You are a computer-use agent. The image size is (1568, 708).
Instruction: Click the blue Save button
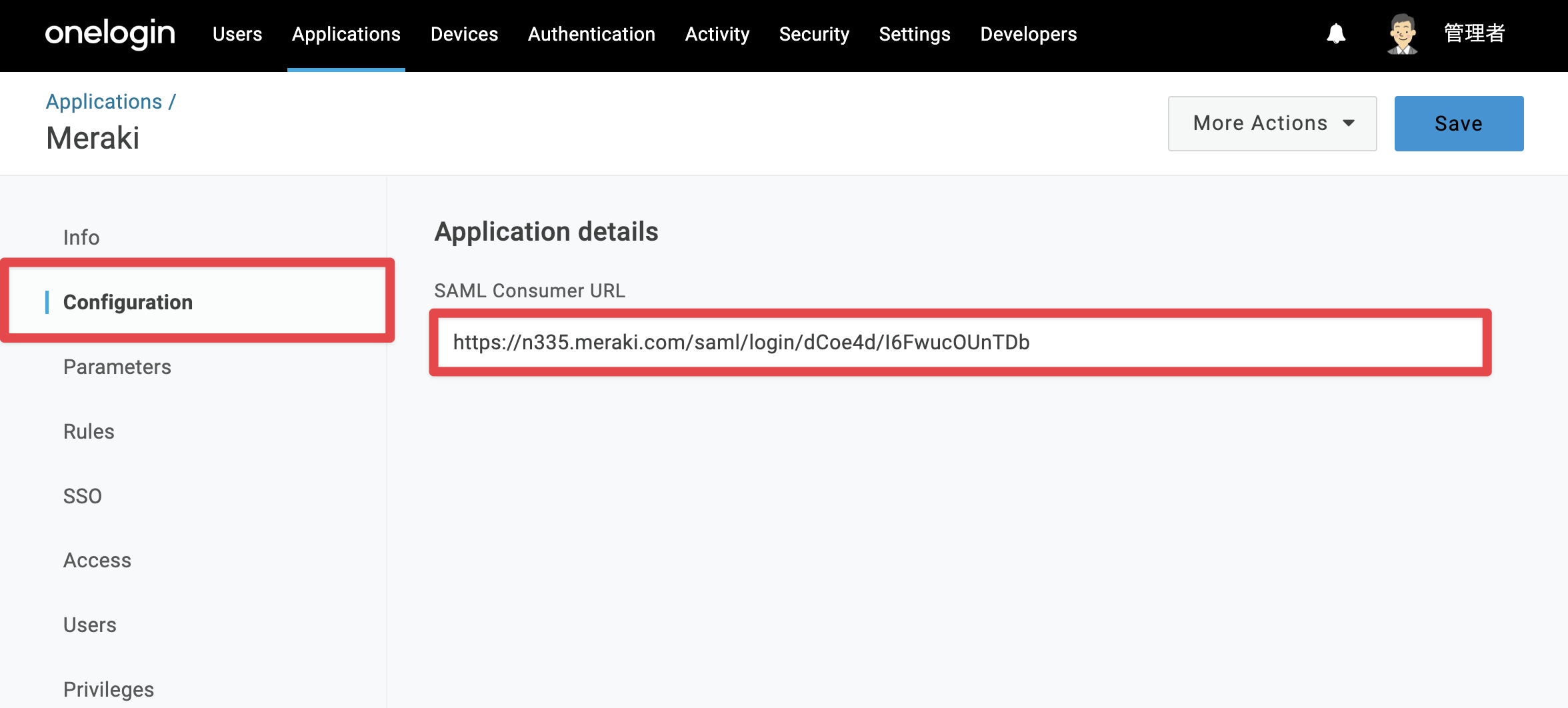[x=1459, y=123]
